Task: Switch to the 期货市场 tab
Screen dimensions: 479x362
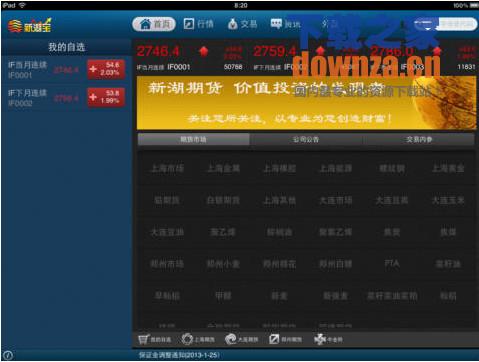Action: [193, 139]
